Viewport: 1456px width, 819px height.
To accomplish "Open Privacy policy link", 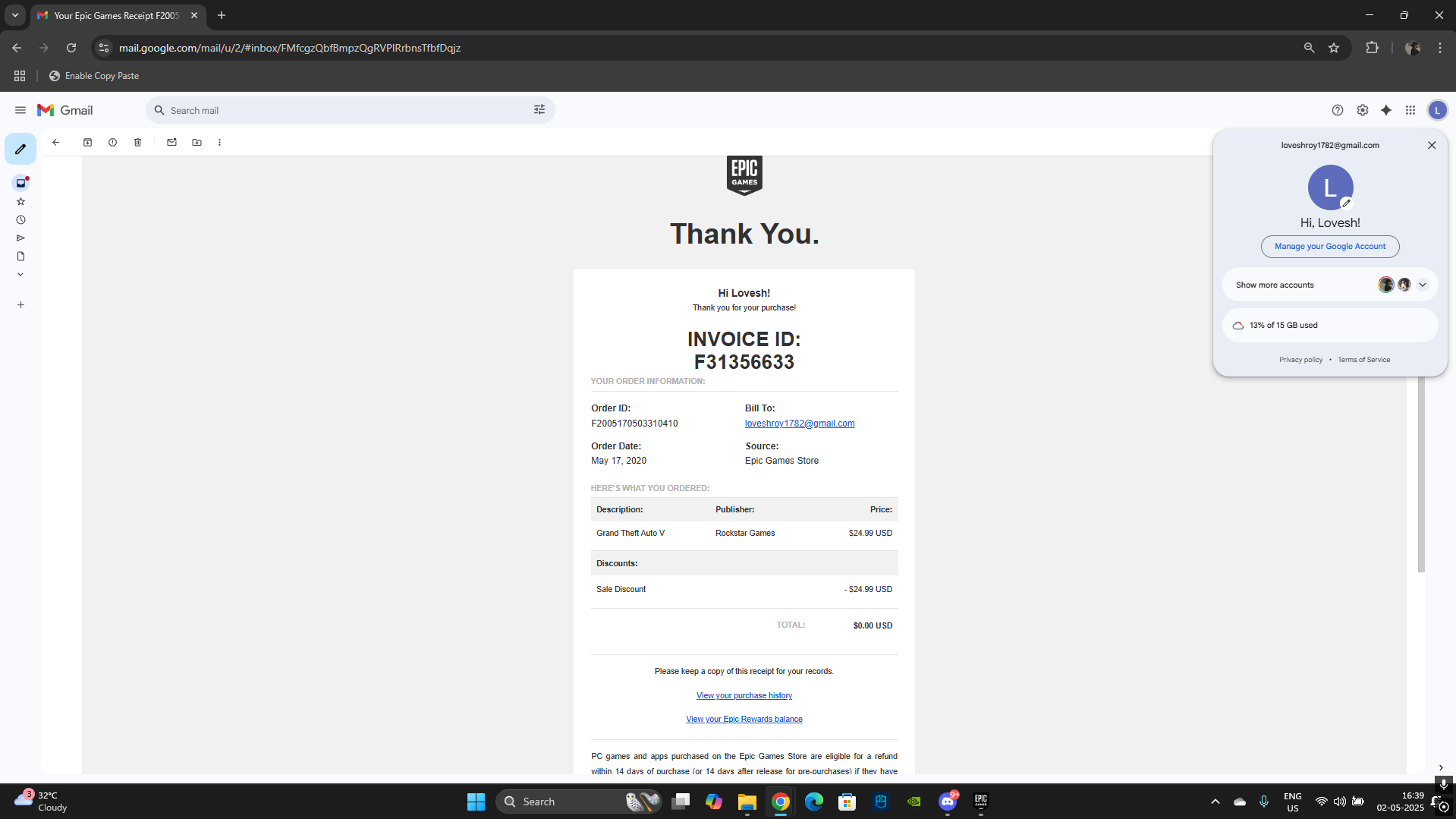I will (x=1300, y=360).
